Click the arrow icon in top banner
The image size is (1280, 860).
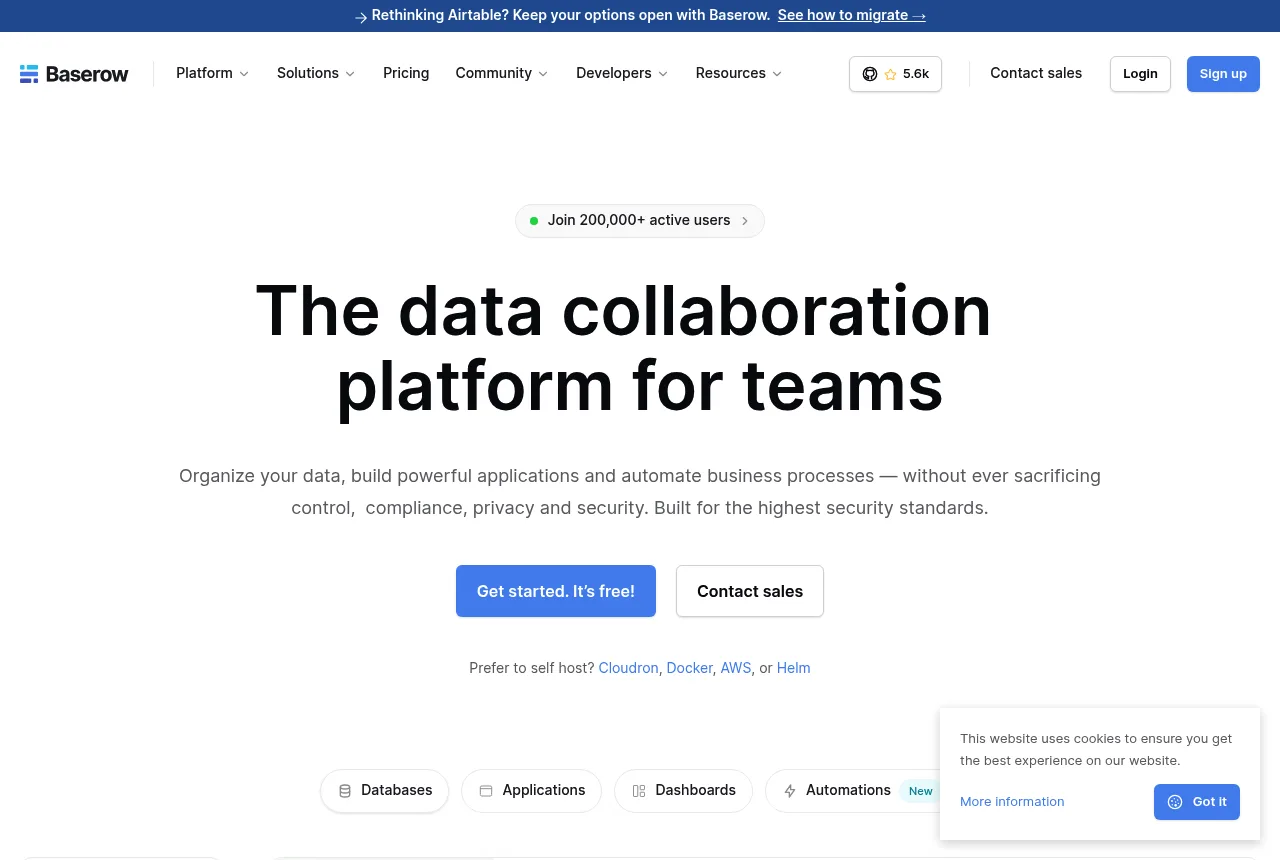[361, 17]
